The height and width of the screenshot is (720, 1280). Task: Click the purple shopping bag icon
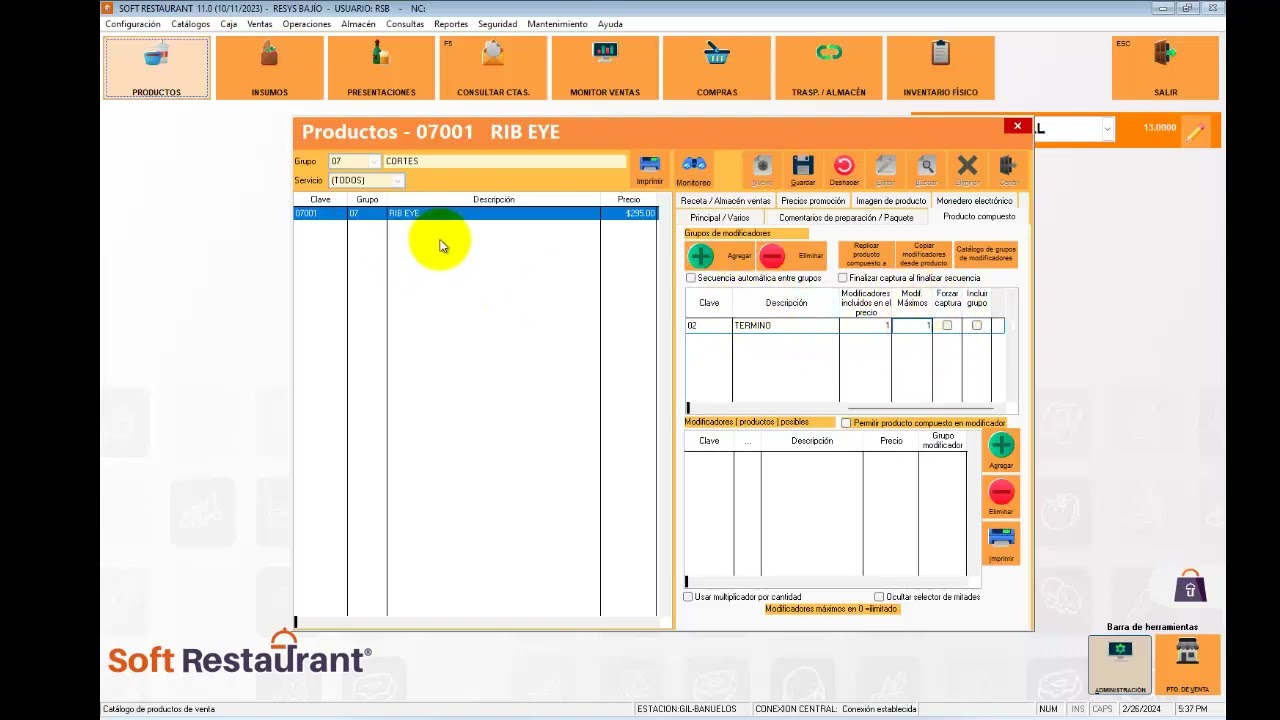pyautogui.click(x=1190, y=586)
